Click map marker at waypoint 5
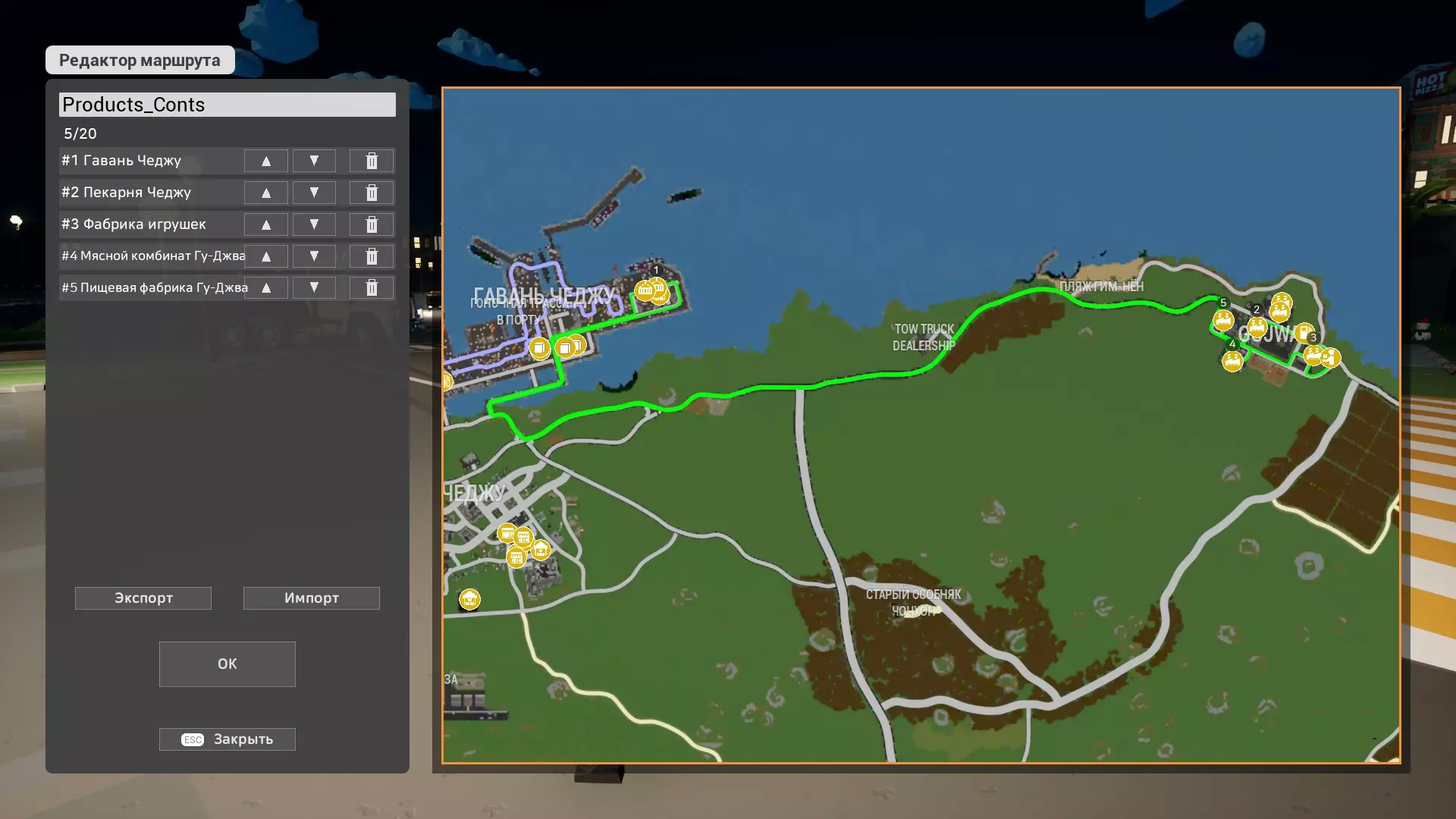 pos(1222,321)
